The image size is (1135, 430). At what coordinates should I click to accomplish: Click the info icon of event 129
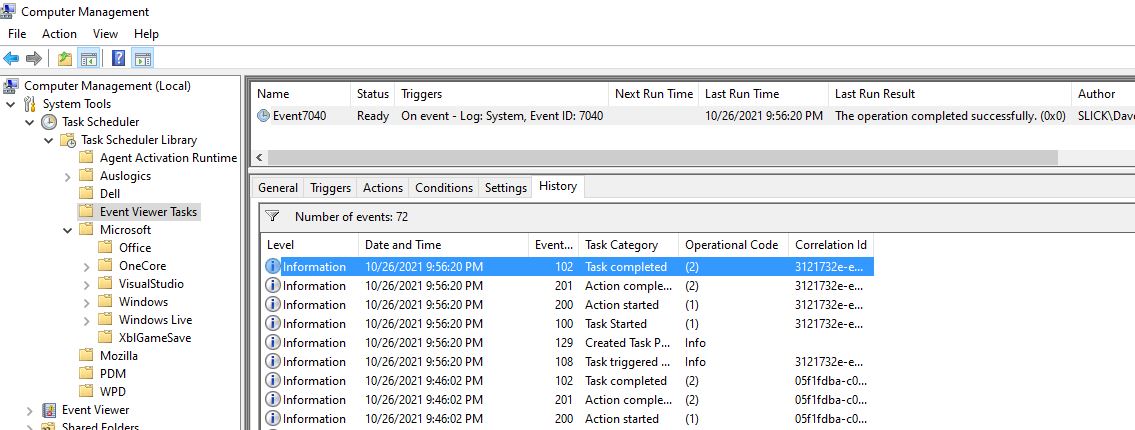coord(273,342)
